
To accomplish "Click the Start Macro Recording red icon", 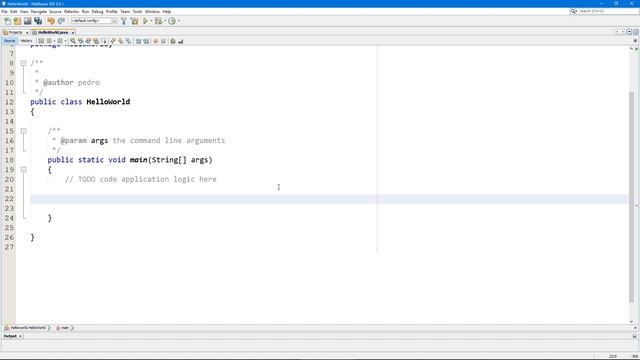I will [x=156, y=41].
